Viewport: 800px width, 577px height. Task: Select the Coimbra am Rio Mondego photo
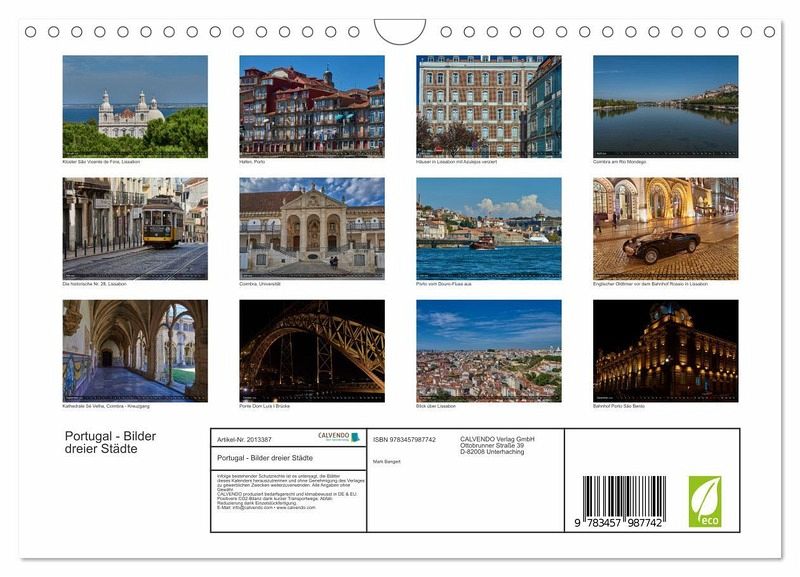tap(665, 106)
